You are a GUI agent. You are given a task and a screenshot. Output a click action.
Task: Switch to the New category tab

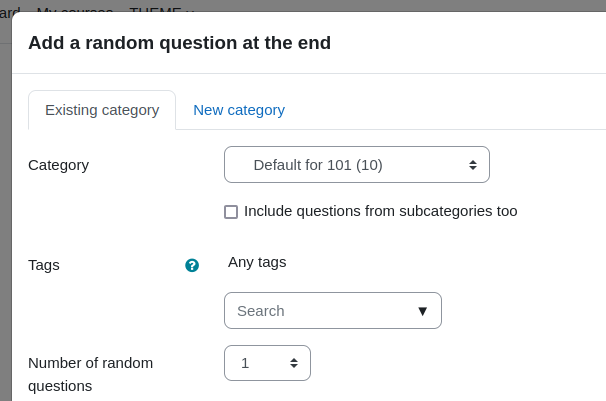[x=239, y=110]
